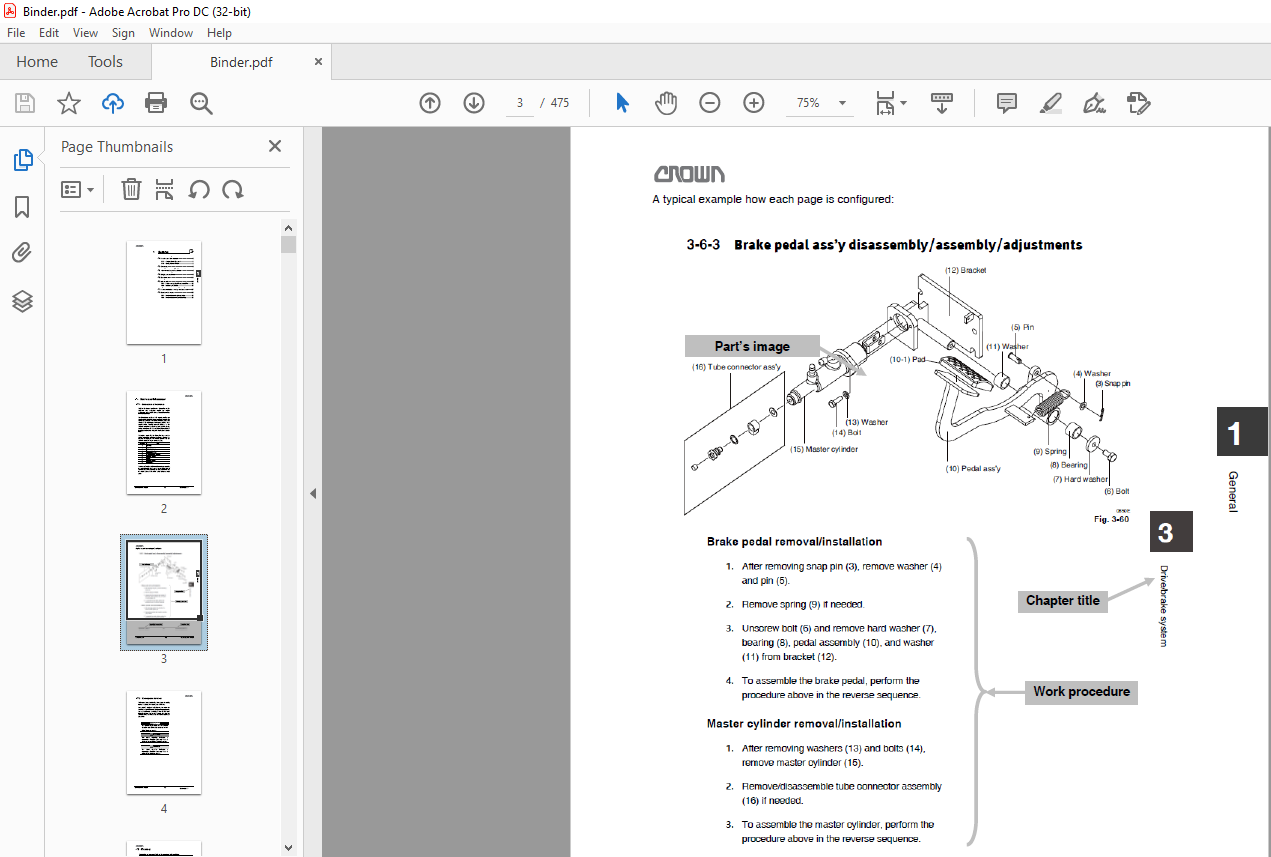The width and height of the screenshot is (1271, 857).
Task: Add a sticky note comment
Action: 1007,103
